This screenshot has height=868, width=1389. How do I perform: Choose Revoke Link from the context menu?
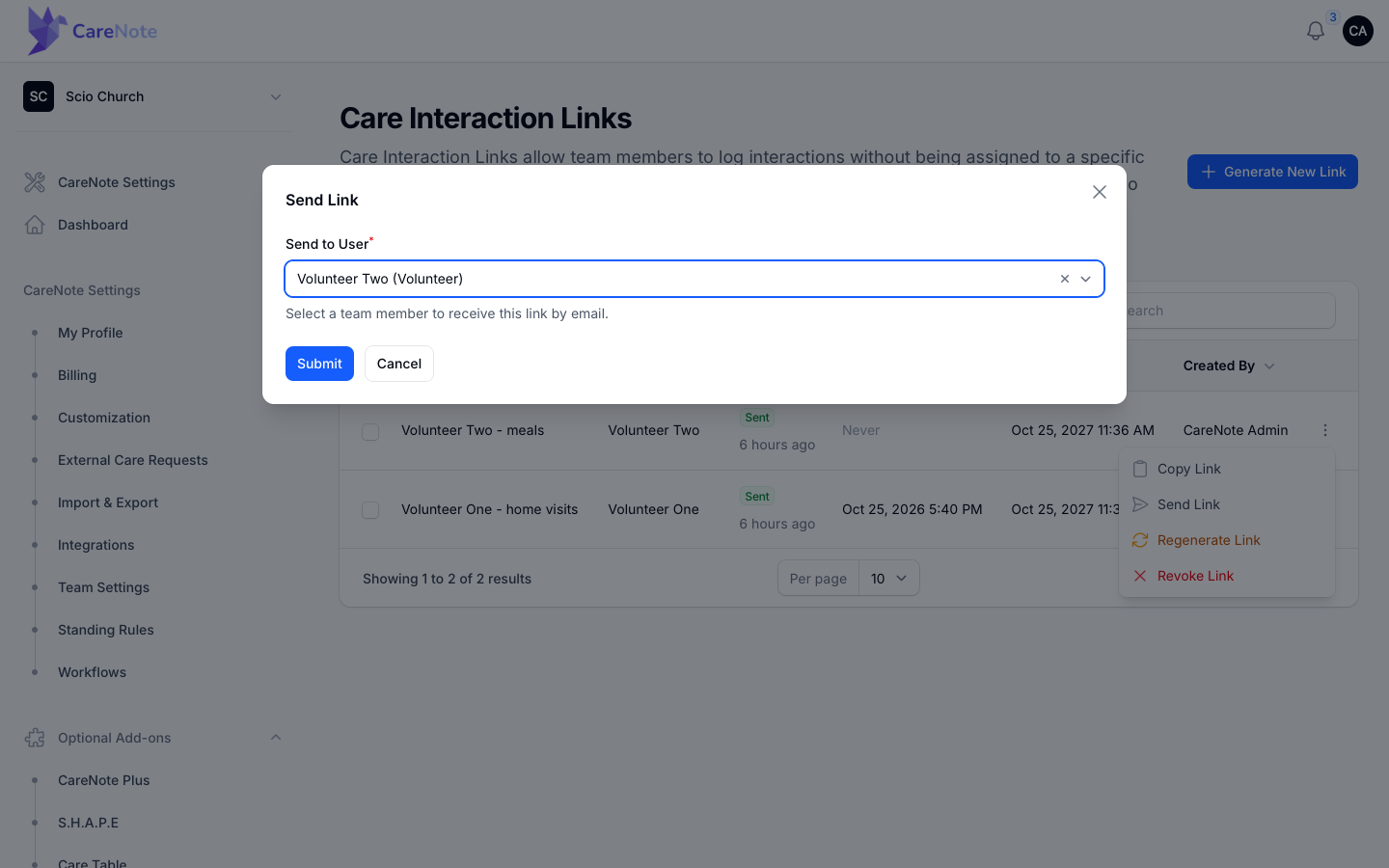click(x=1227, y=576)
